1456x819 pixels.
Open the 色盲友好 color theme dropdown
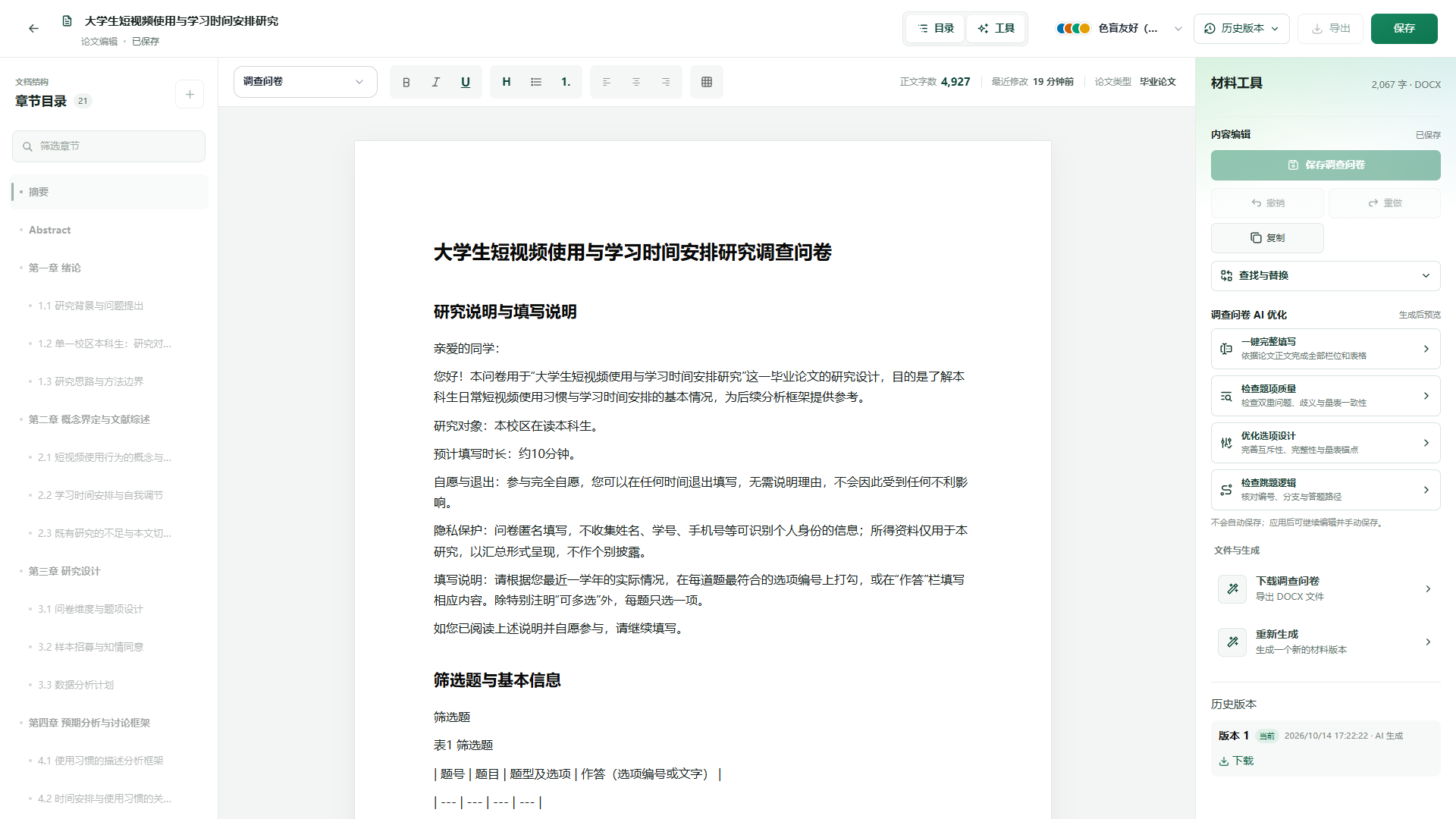click(1119, 28)
